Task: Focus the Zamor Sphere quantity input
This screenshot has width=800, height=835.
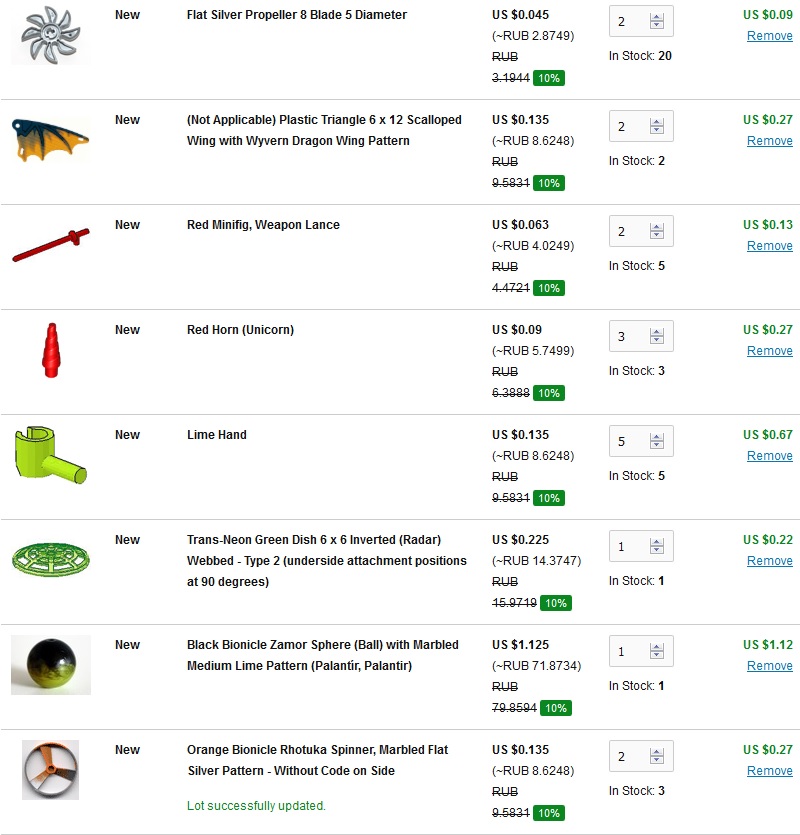Action: pos(629,651)
